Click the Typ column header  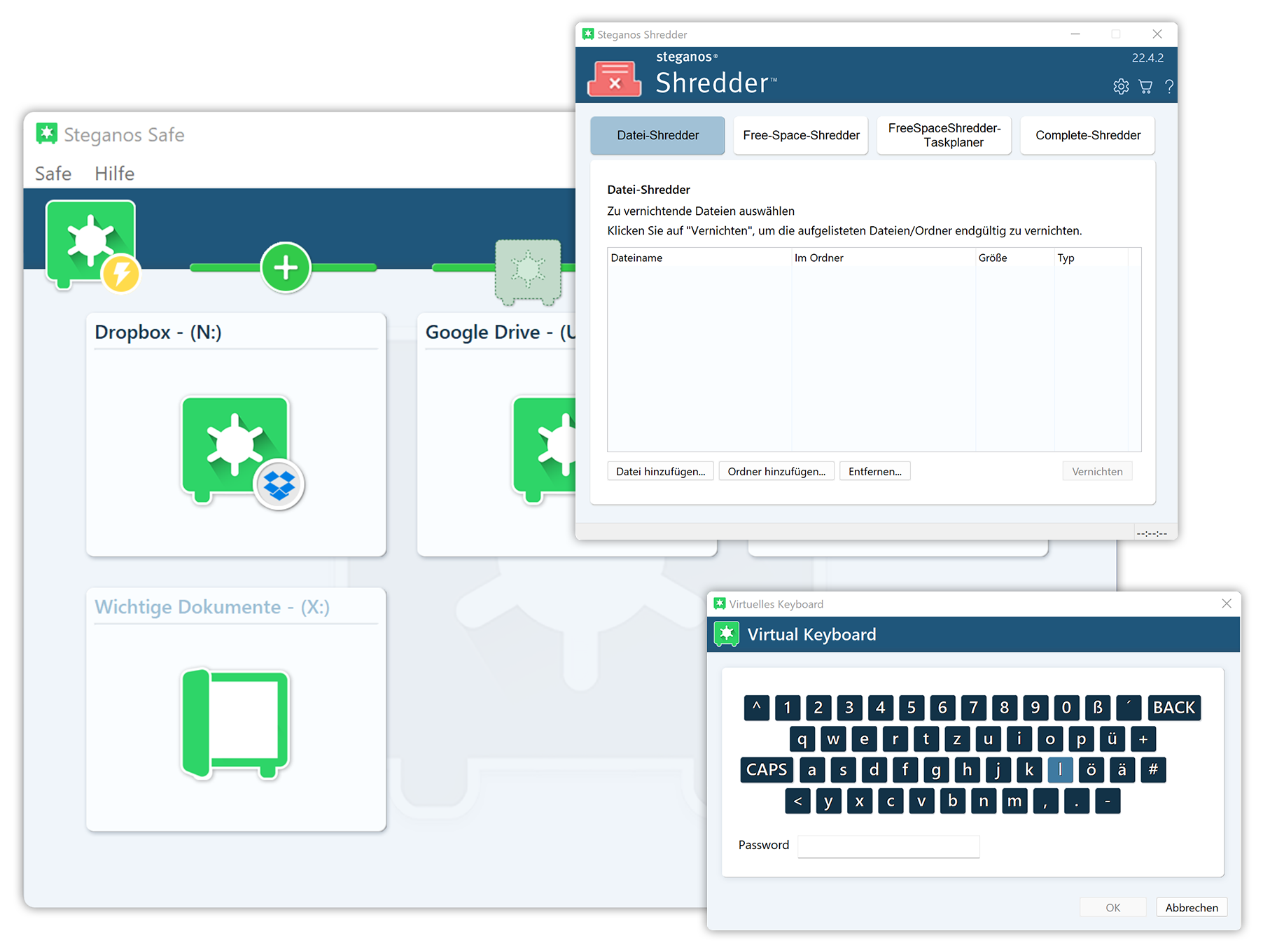[x=1091, y=258]
